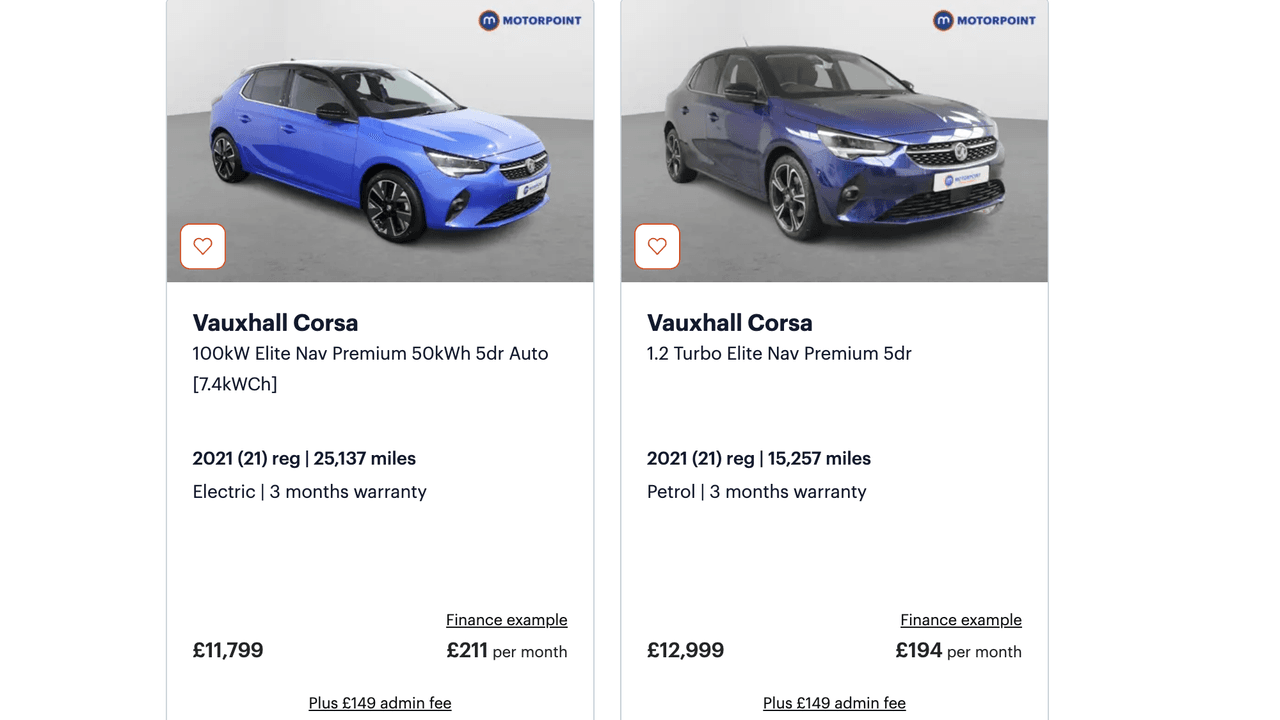The height and width of the screenshot is (720, 1280).
Task: Favorite the electric Vauxhall Corsa with heart icon
Action: point(203,246)
